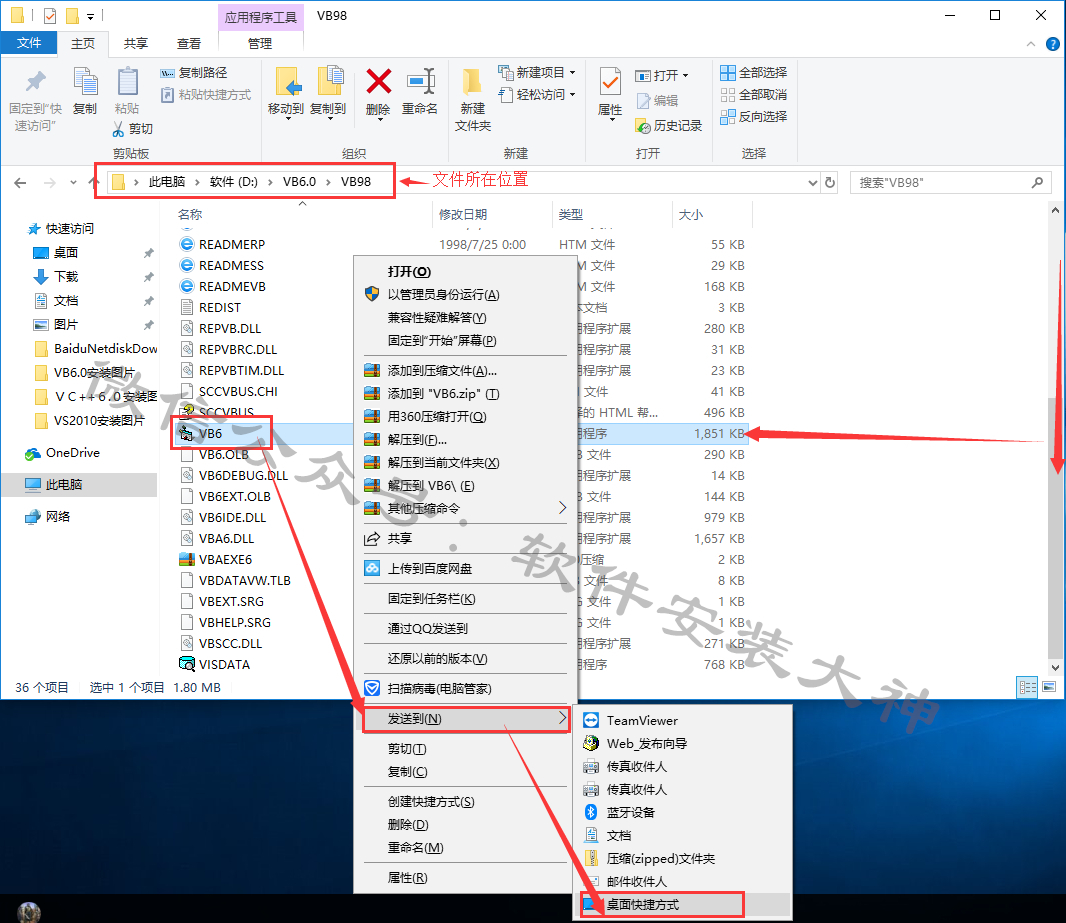This screenshot has height=923, width=1066.
Task: Switch to the View (查看) ribbon tab
Action: [189, 43]
